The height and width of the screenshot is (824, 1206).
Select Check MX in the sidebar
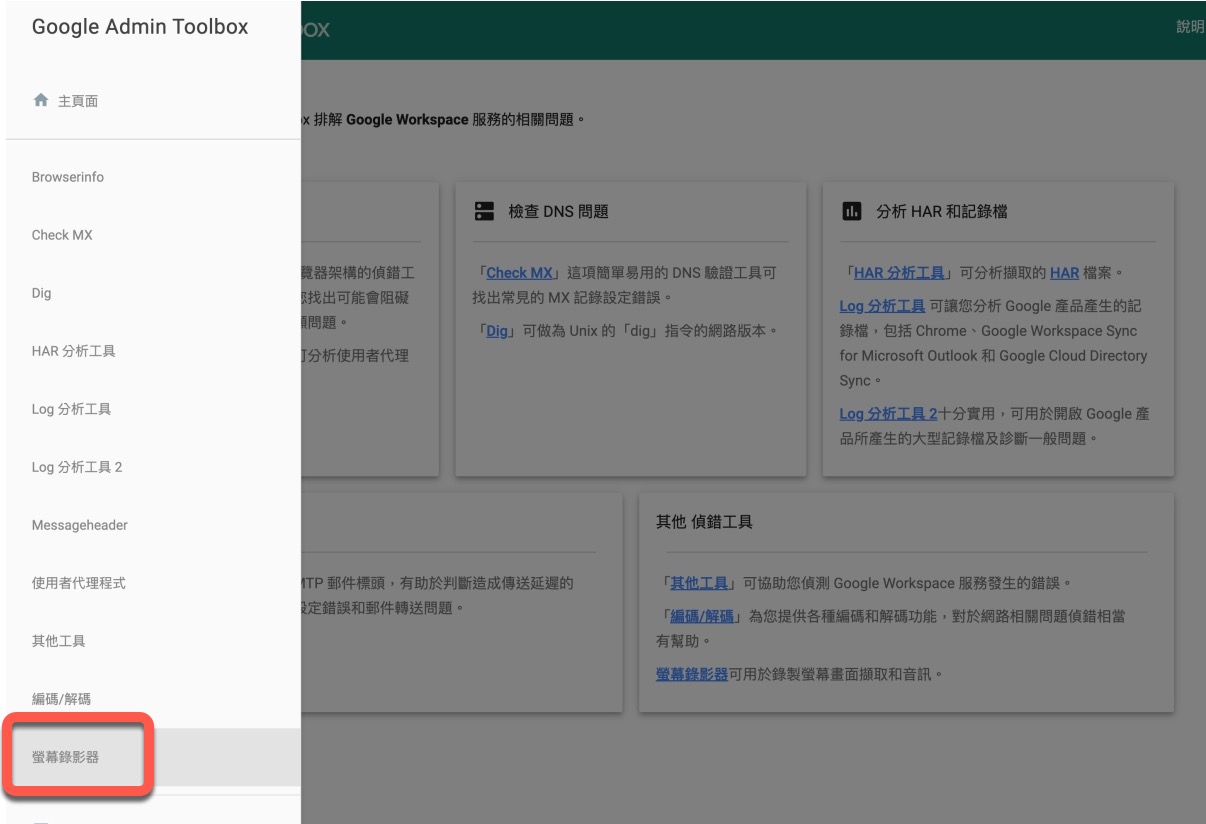62,235
